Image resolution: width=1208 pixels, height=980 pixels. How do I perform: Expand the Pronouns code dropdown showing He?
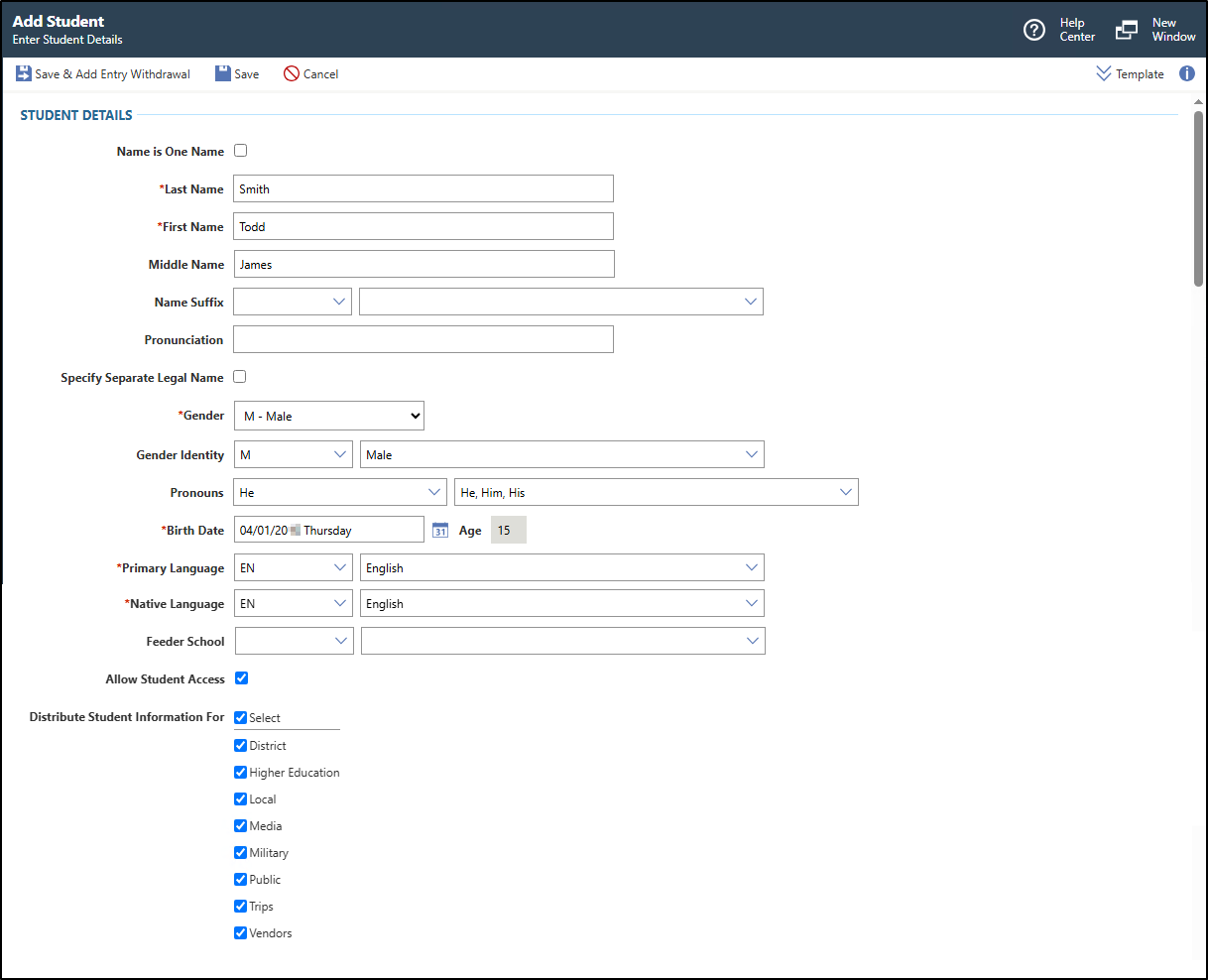click(x=340, y=493)
